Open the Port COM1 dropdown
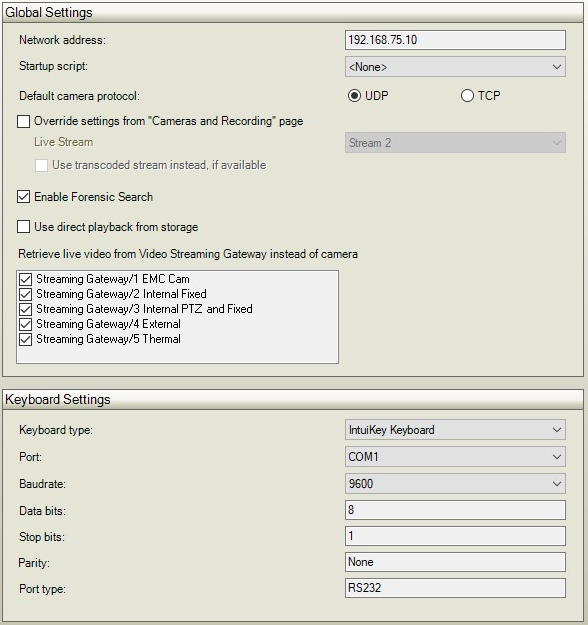 click(455, 457)
